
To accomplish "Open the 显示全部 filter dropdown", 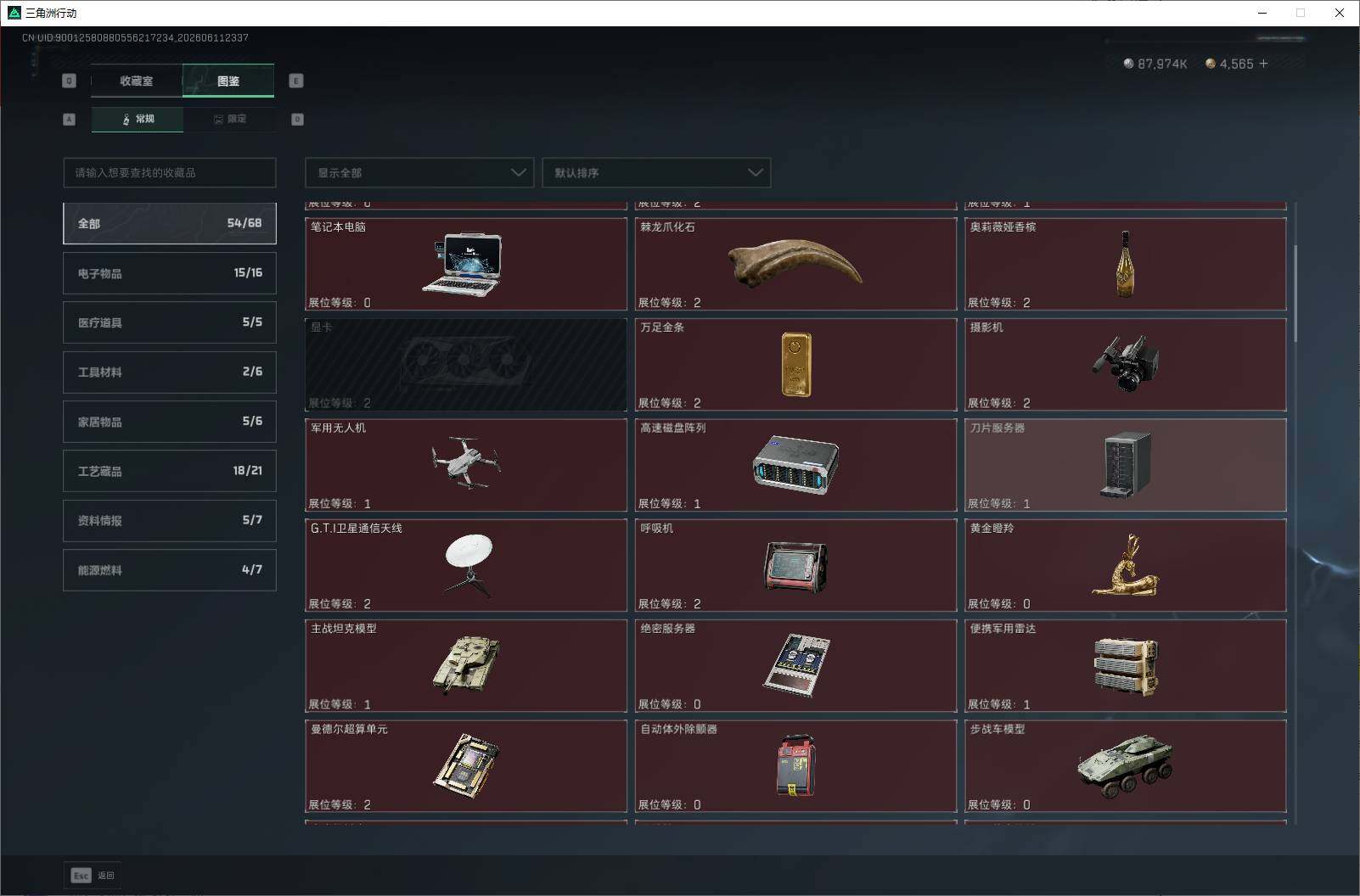I will click(x=419, y=172).
